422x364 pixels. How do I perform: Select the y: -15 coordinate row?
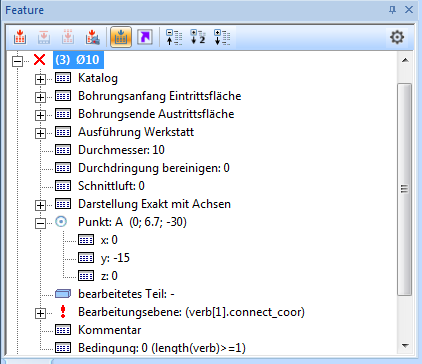coord(115,258)
